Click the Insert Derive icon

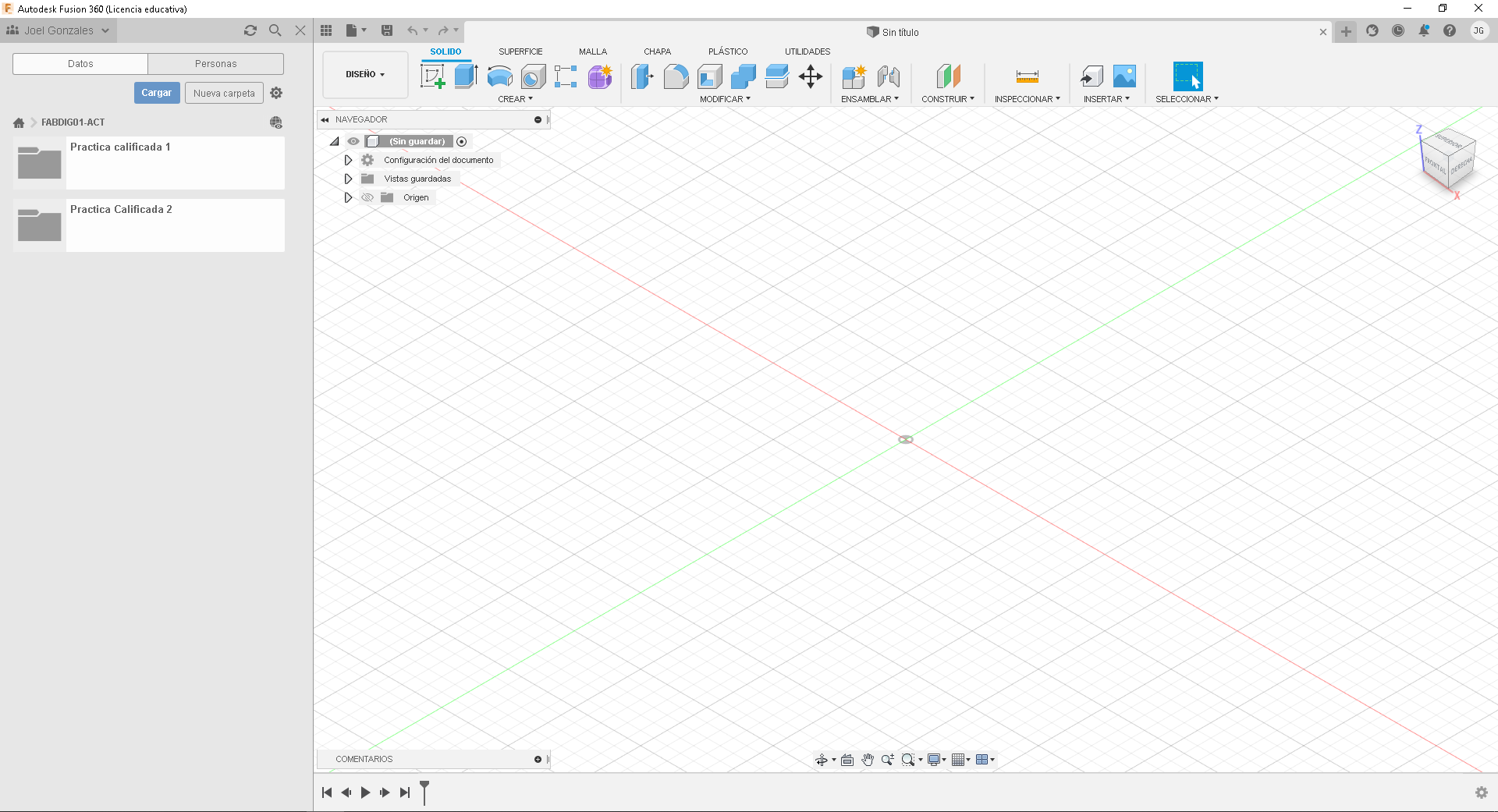[x=1091, y=76]
